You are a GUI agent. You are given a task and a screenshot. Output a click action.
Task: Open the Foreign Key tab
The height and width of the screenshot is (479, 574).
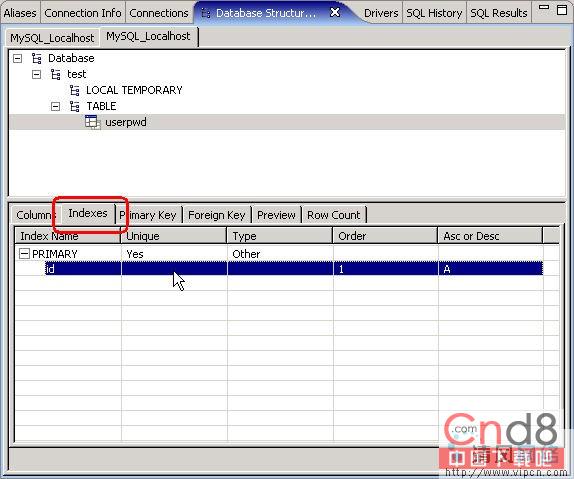click(x=216, y=215)
